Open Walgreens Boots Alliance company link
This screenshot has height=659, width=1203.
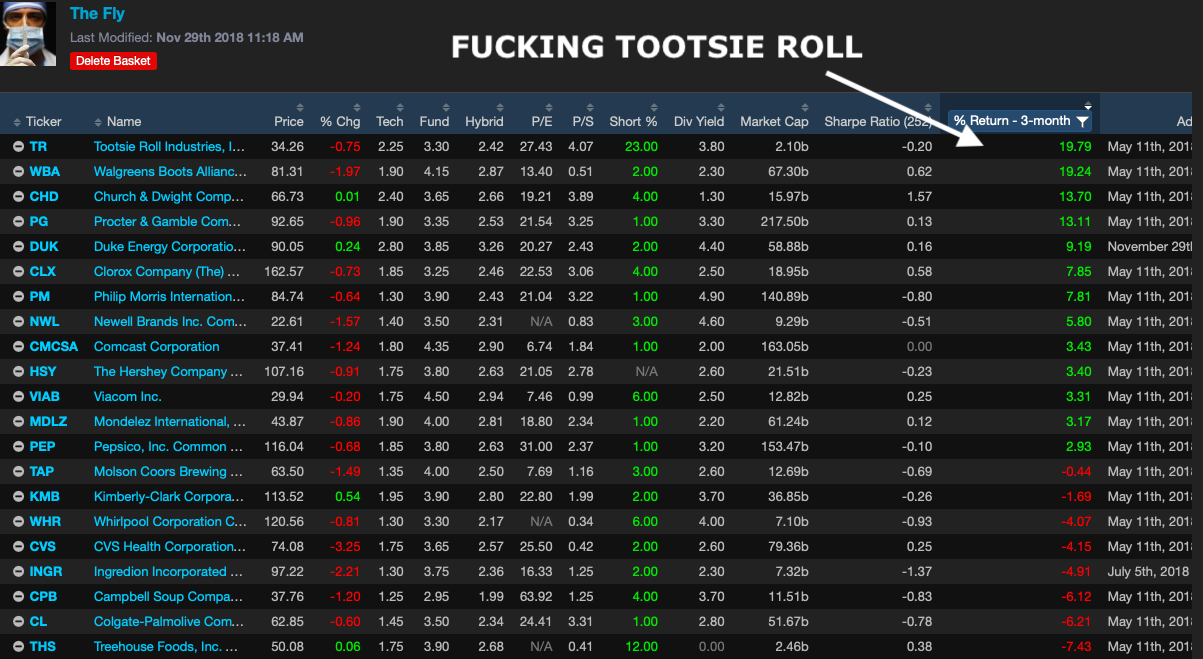169,171
